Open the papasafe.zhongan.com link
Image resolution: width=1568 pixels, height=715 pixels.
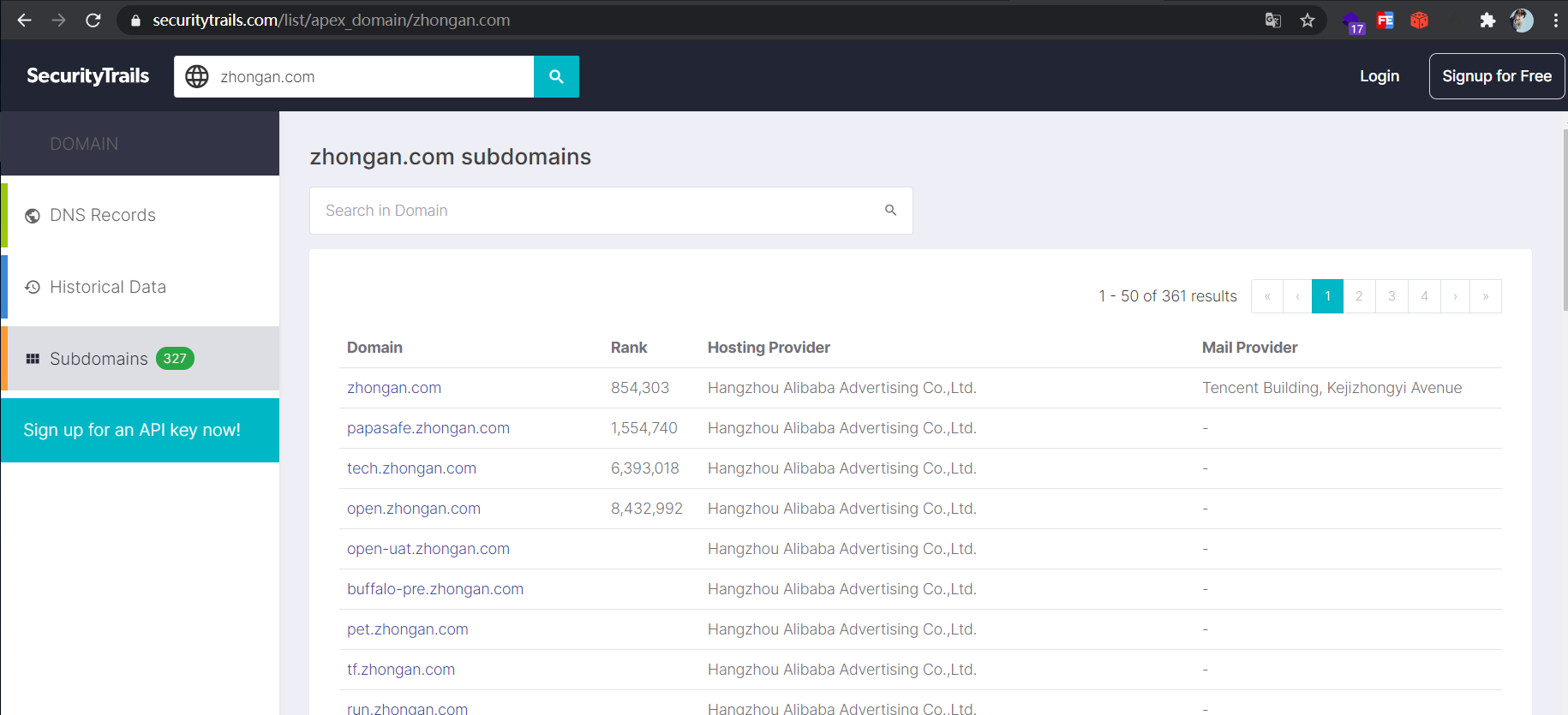tap(428, 428)
